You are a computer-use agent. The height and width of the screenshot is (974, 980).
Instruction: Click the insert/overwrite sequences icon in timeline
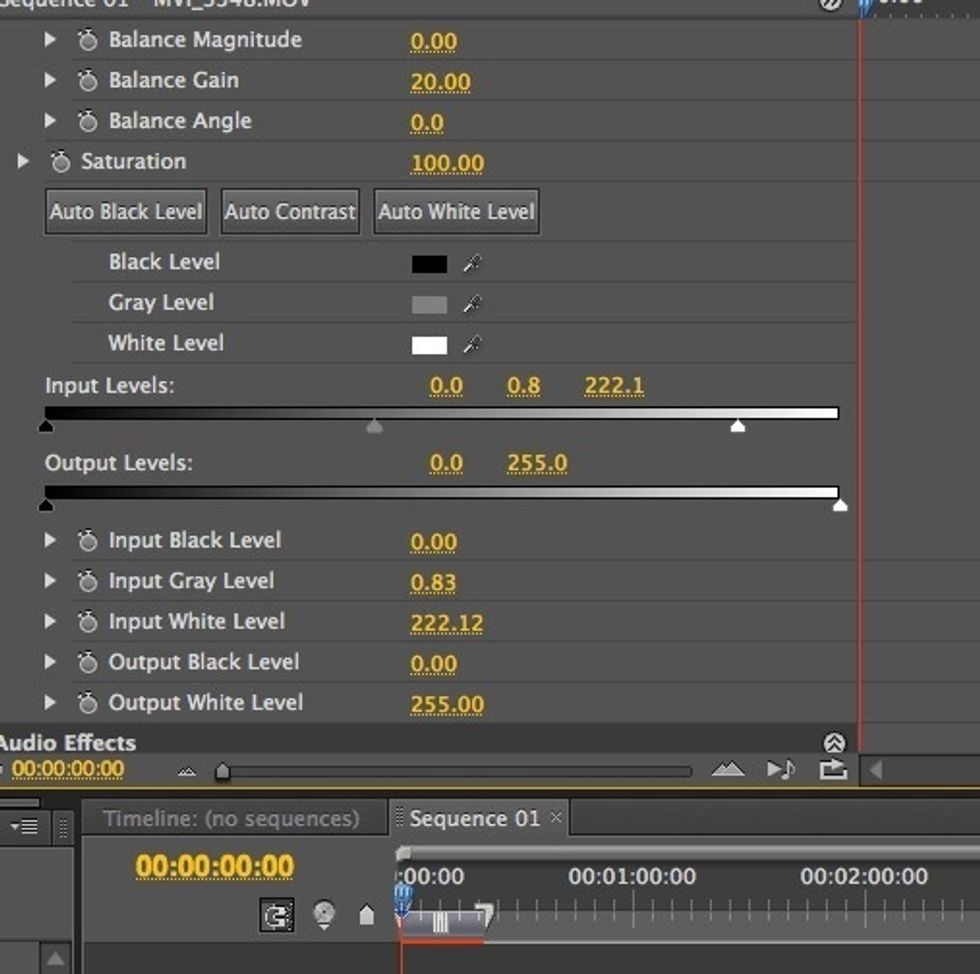[278, 915]
